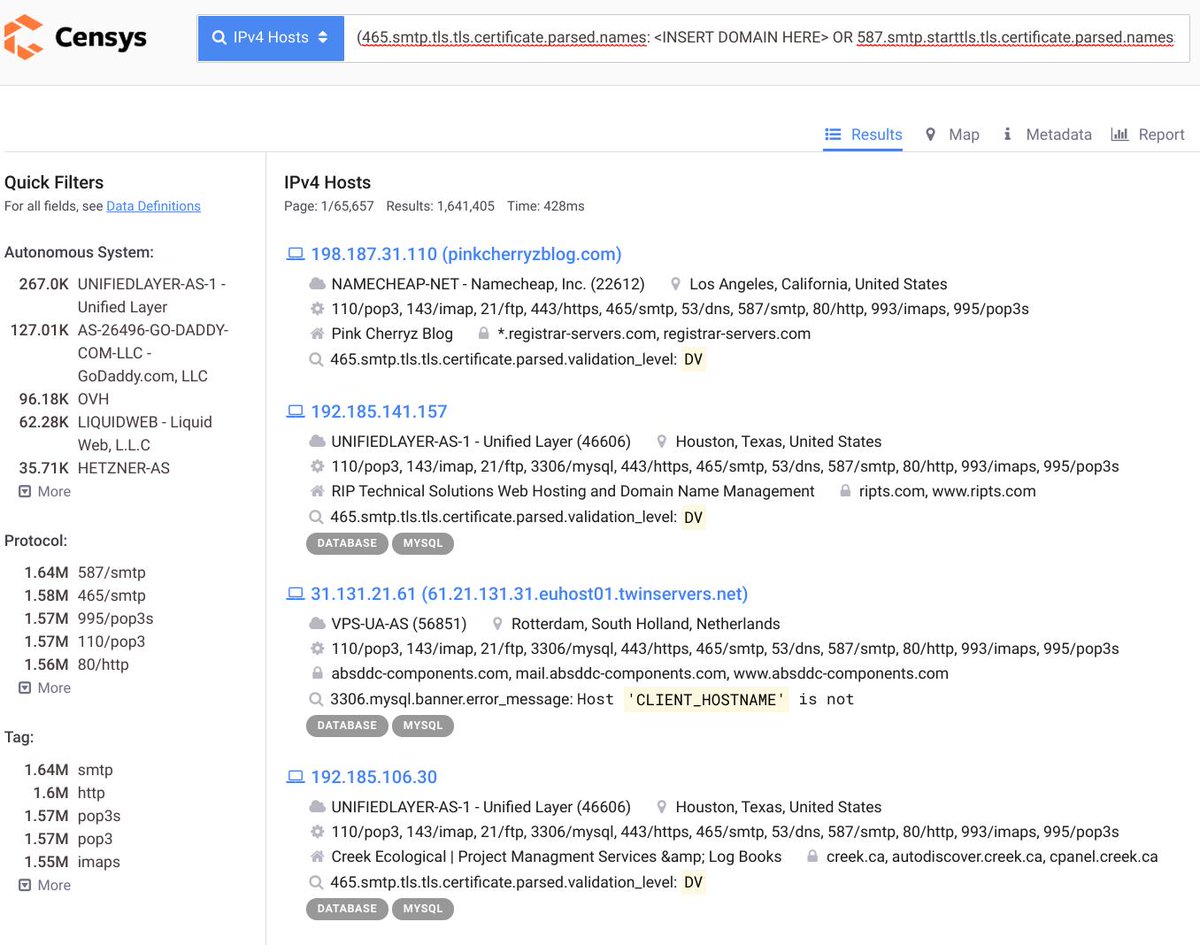
Task: Open the Data Definitions link
Action: tap(154, 206)
